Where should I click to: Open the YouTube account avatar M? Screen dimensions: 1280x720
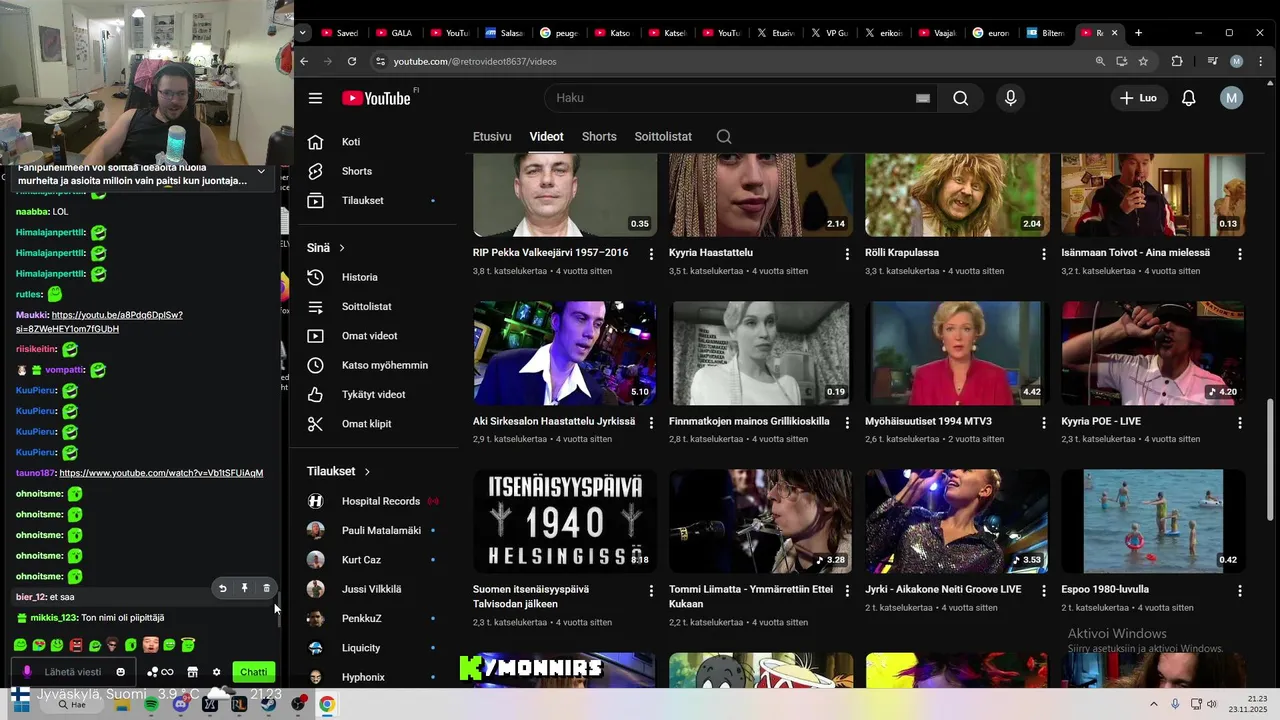pos(1232,98)
